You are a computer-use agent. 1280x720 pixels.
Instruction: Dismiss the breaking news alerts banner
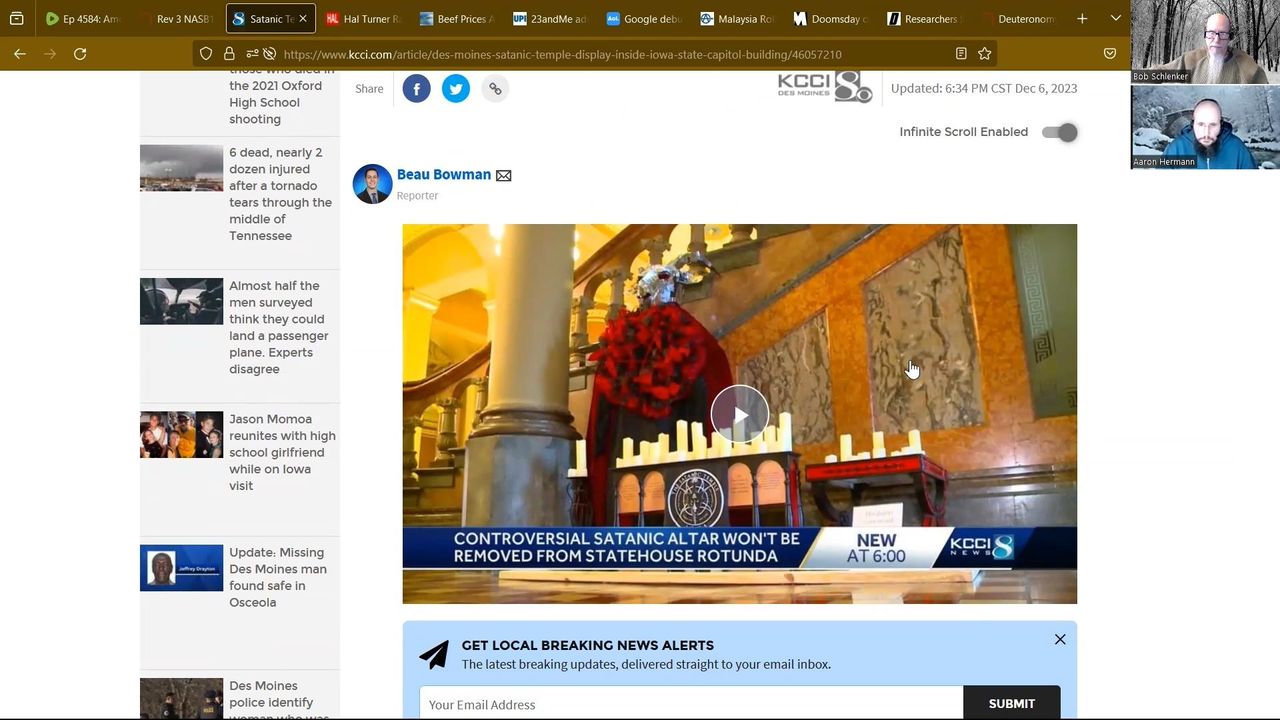(1060, 640)
